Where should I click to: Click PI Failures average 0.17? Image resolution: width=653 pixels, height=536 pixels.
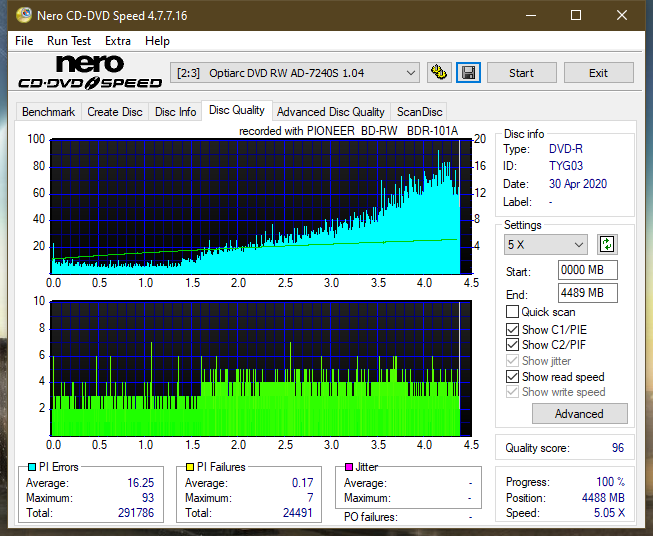302,483
